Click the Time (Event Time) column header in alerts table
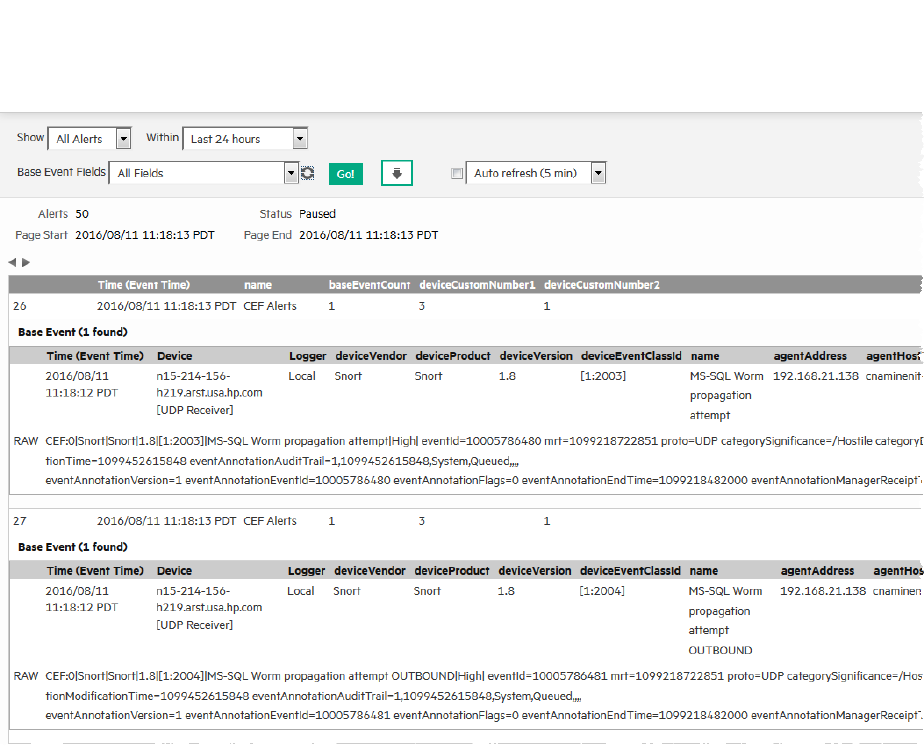The image size is (924, 746). tap(144, 285)
